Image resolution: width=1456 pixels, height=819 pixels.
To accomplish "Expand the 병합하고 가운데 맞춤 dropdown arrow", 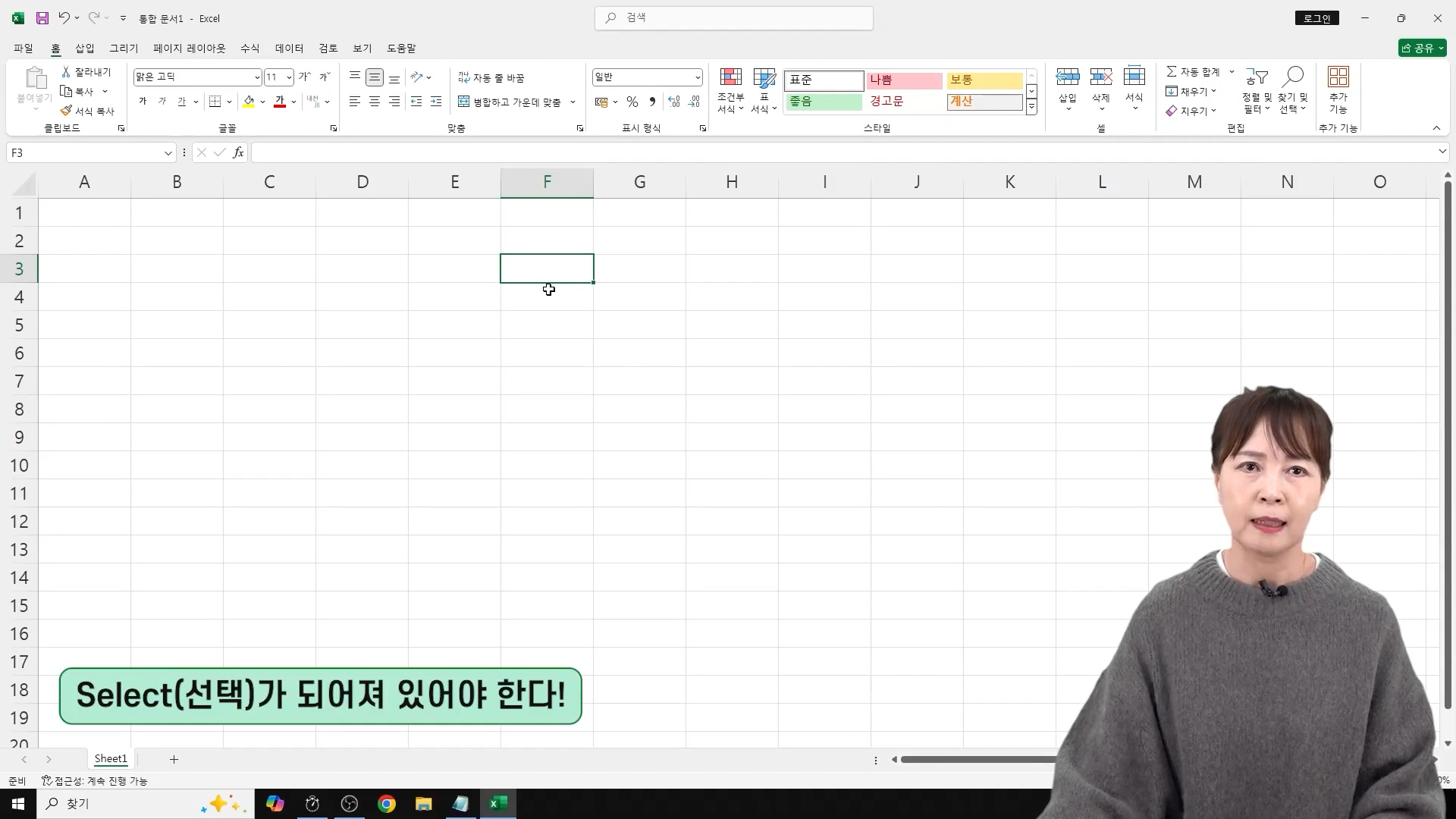I will click(574, 102).
